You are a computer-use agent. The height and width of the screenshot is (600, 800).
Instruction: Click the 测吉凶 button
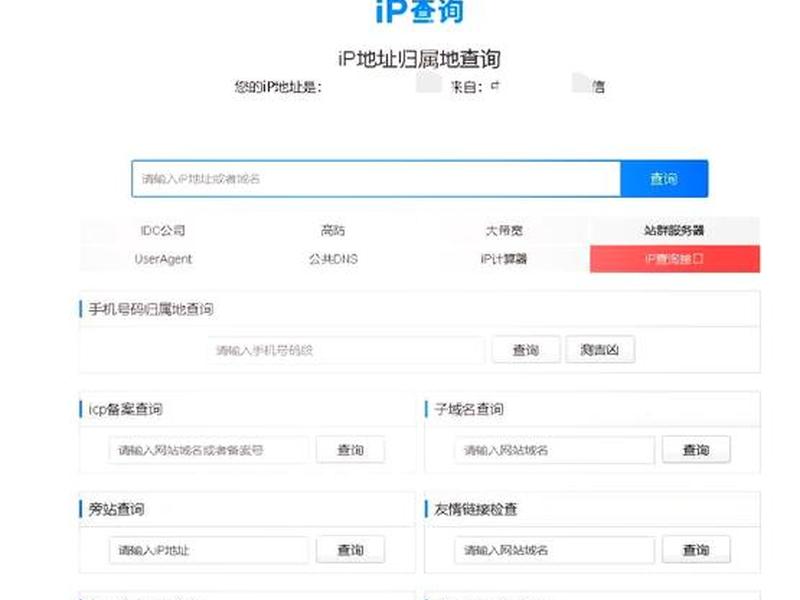click(x=600, y=350)
